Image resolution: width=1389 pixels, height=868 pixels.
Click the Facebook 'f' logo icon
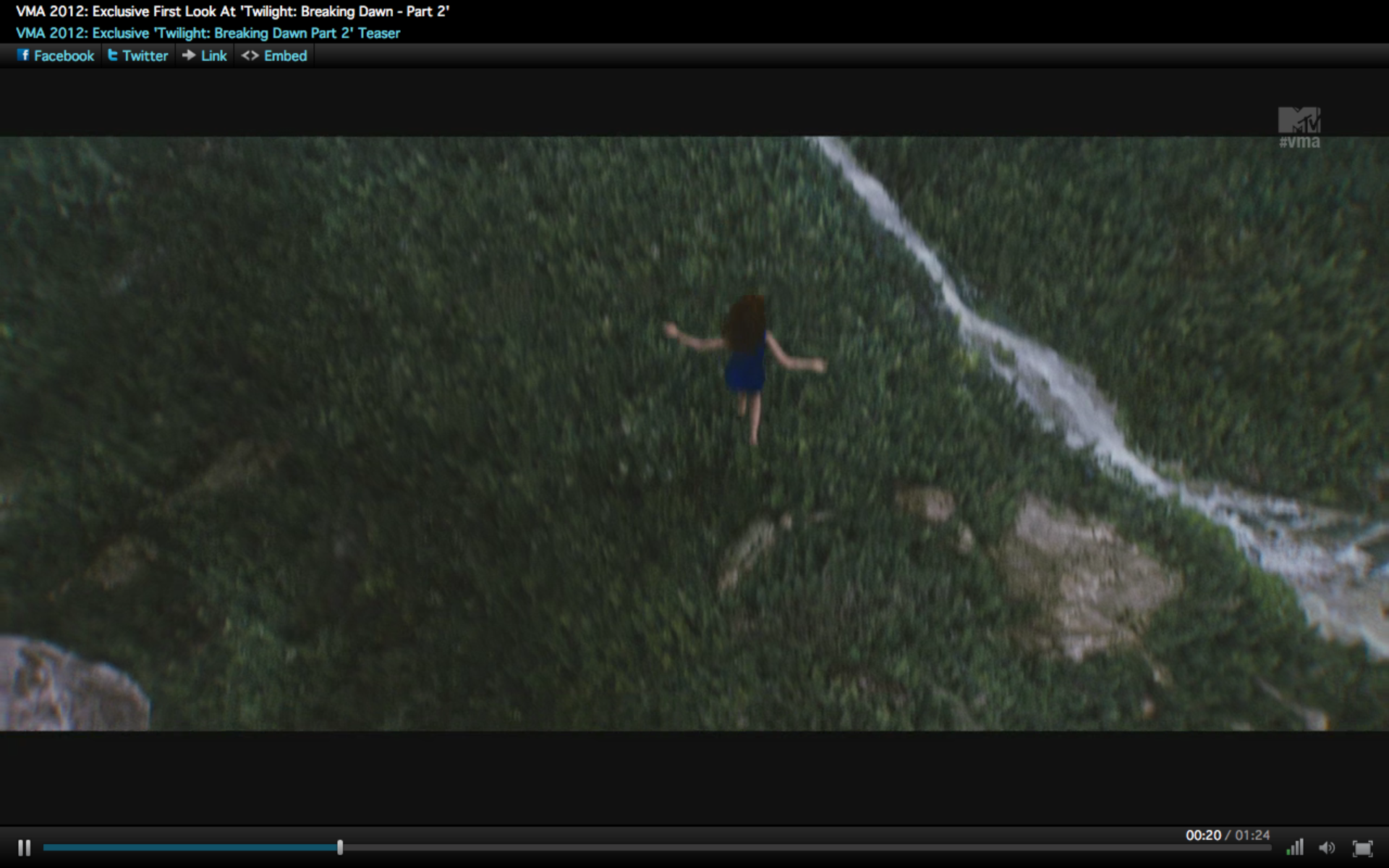click(24, 55)
